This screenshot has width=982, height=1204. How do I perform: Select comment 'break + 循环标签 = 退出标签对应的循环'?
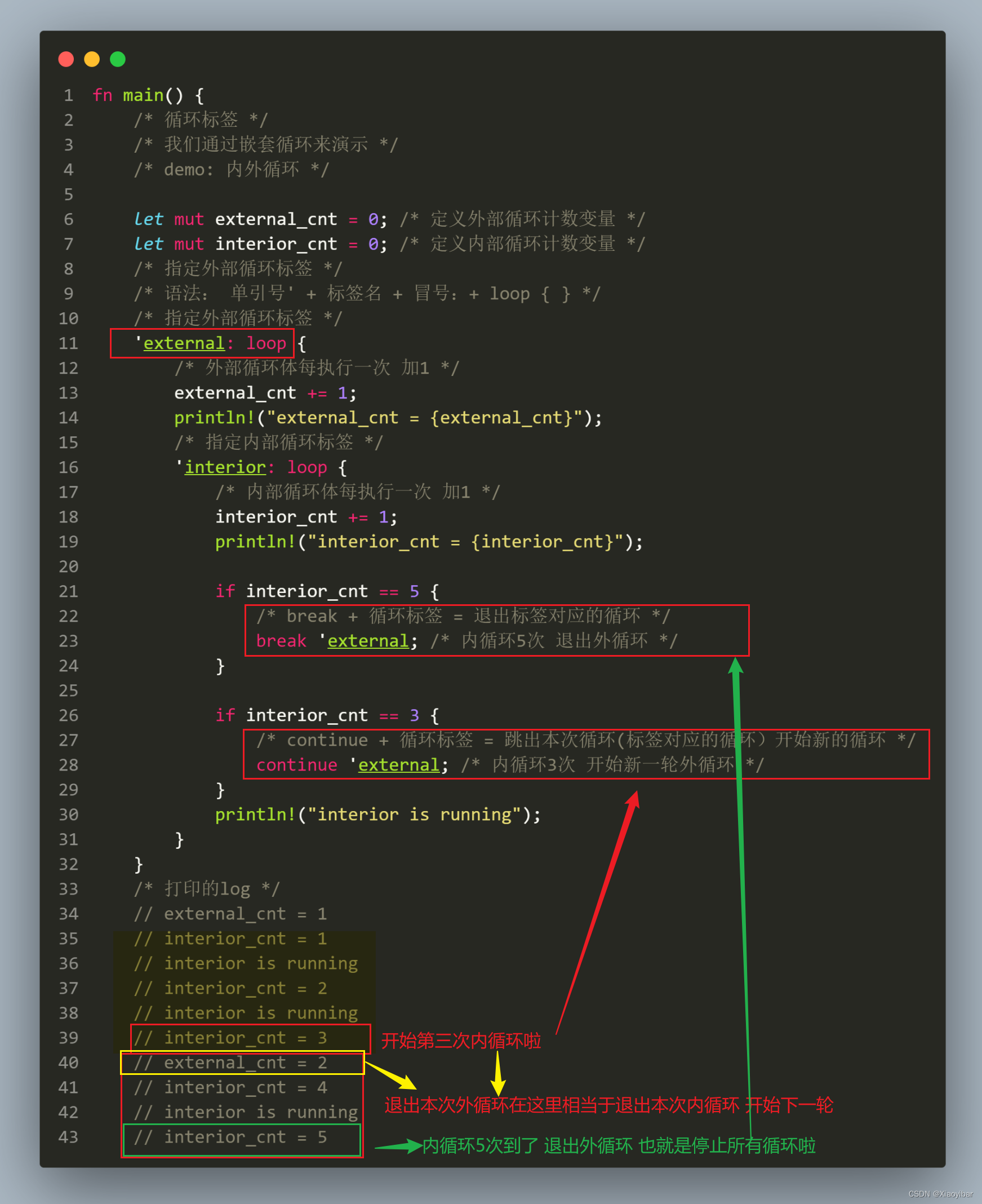463,616
